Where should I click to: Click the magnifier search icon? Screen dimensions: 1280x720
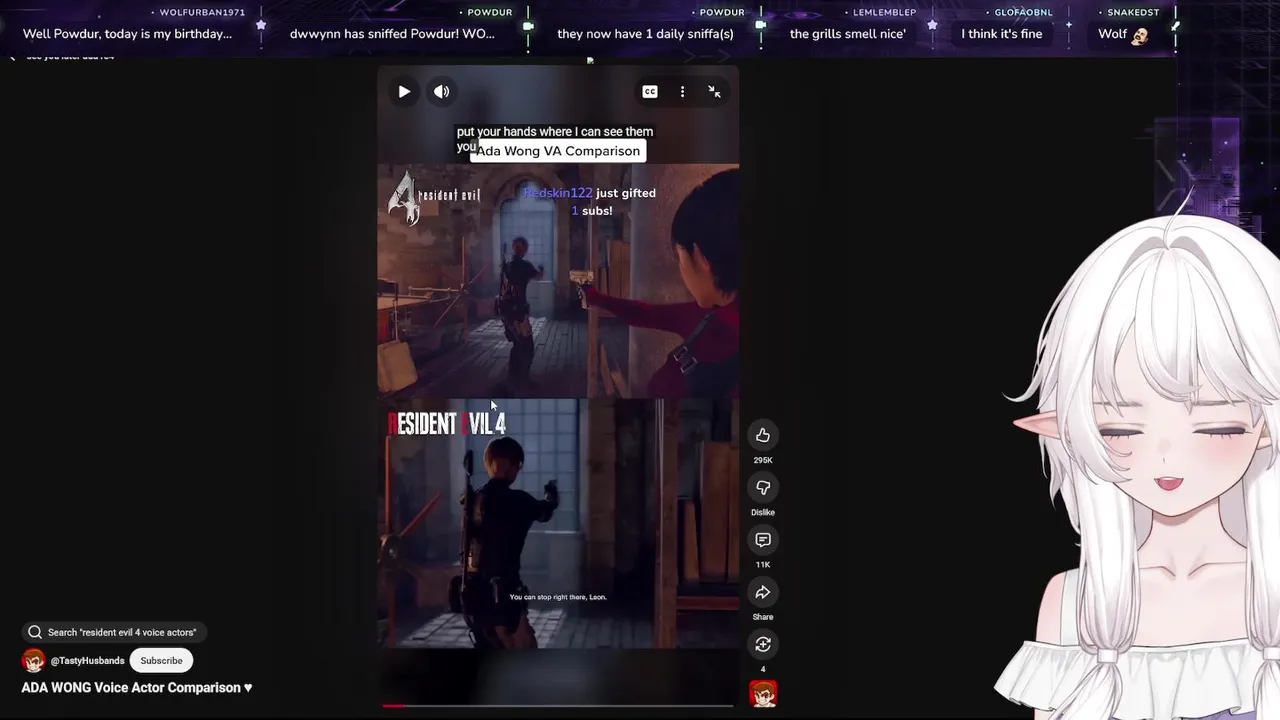point(35,632)
